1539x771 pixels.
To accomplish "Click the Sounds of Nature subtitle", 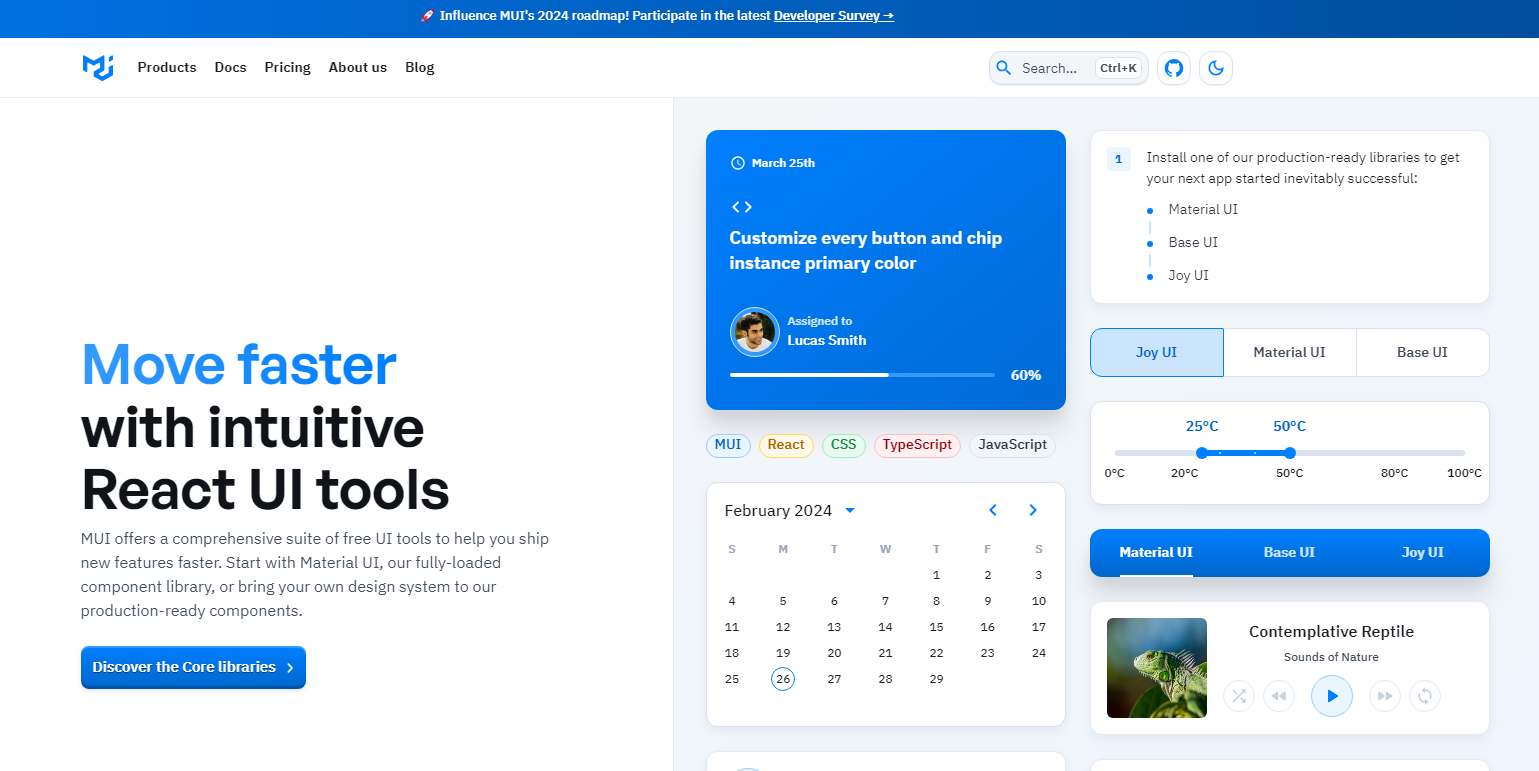I will tap(1331, 657).
